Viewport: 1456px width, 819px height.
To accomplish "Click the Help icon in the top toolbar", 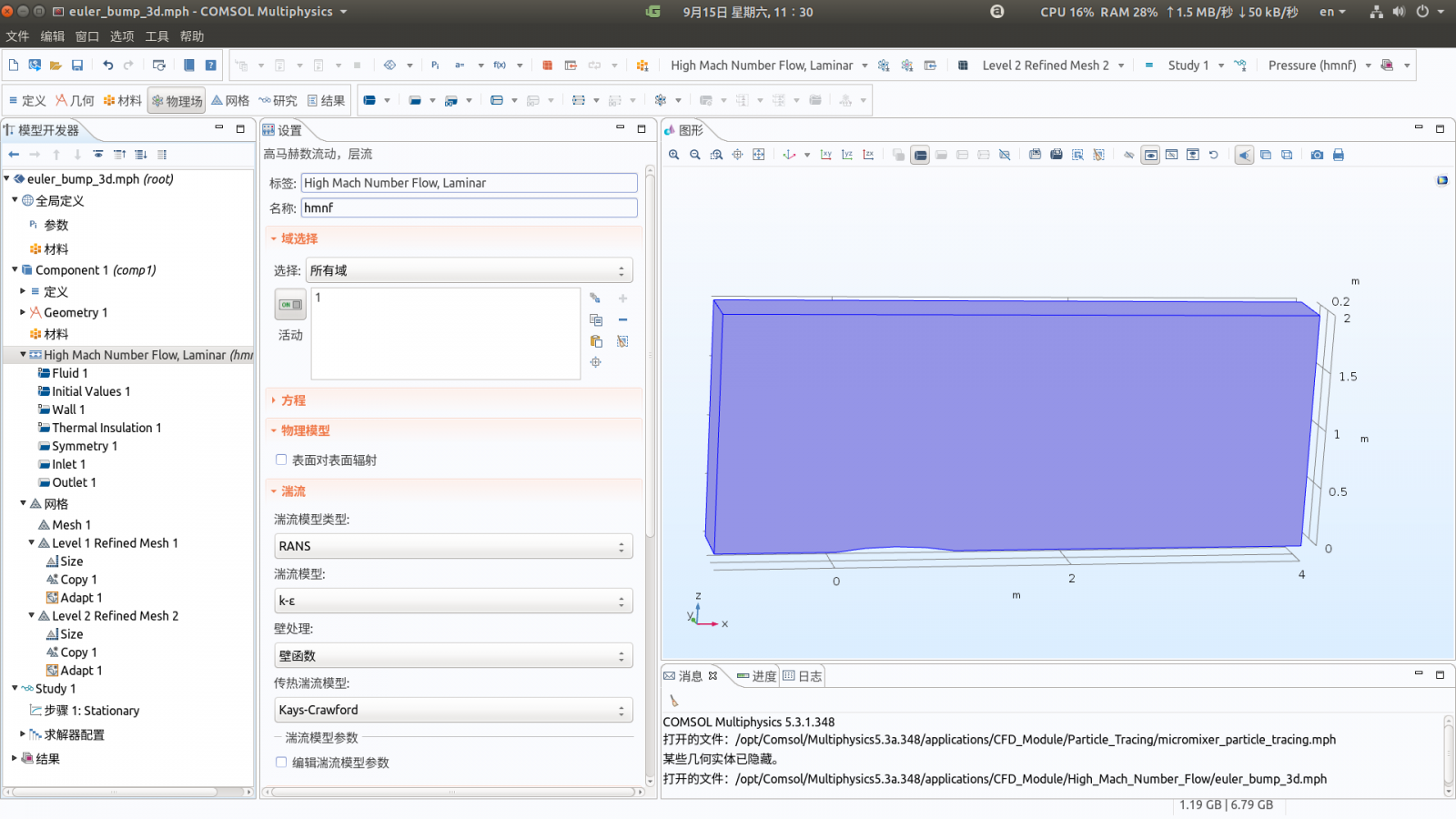I will 208,65.
